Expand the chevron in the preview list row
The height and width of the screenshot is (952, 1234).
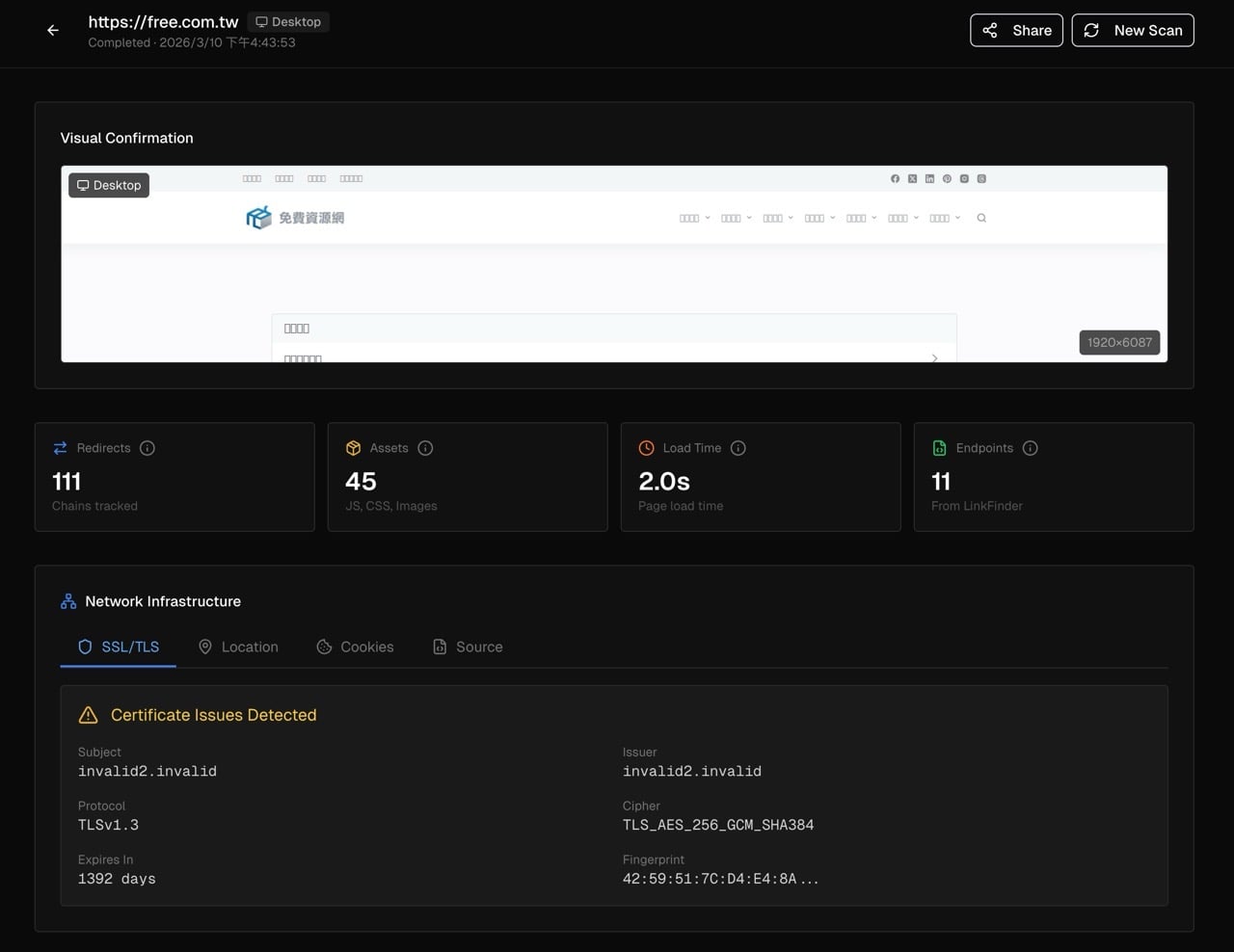coord(934,357)
